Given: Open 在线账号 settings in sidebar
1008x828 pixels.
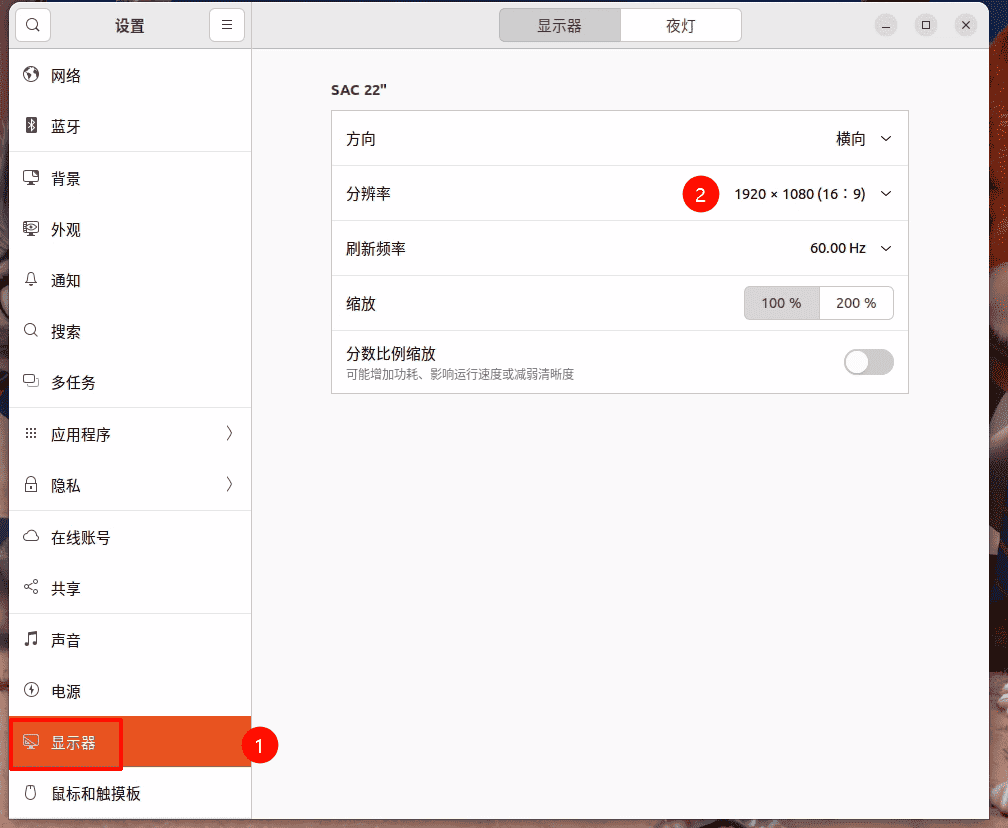Looking at the screenshot, I should tap(130, 537).
